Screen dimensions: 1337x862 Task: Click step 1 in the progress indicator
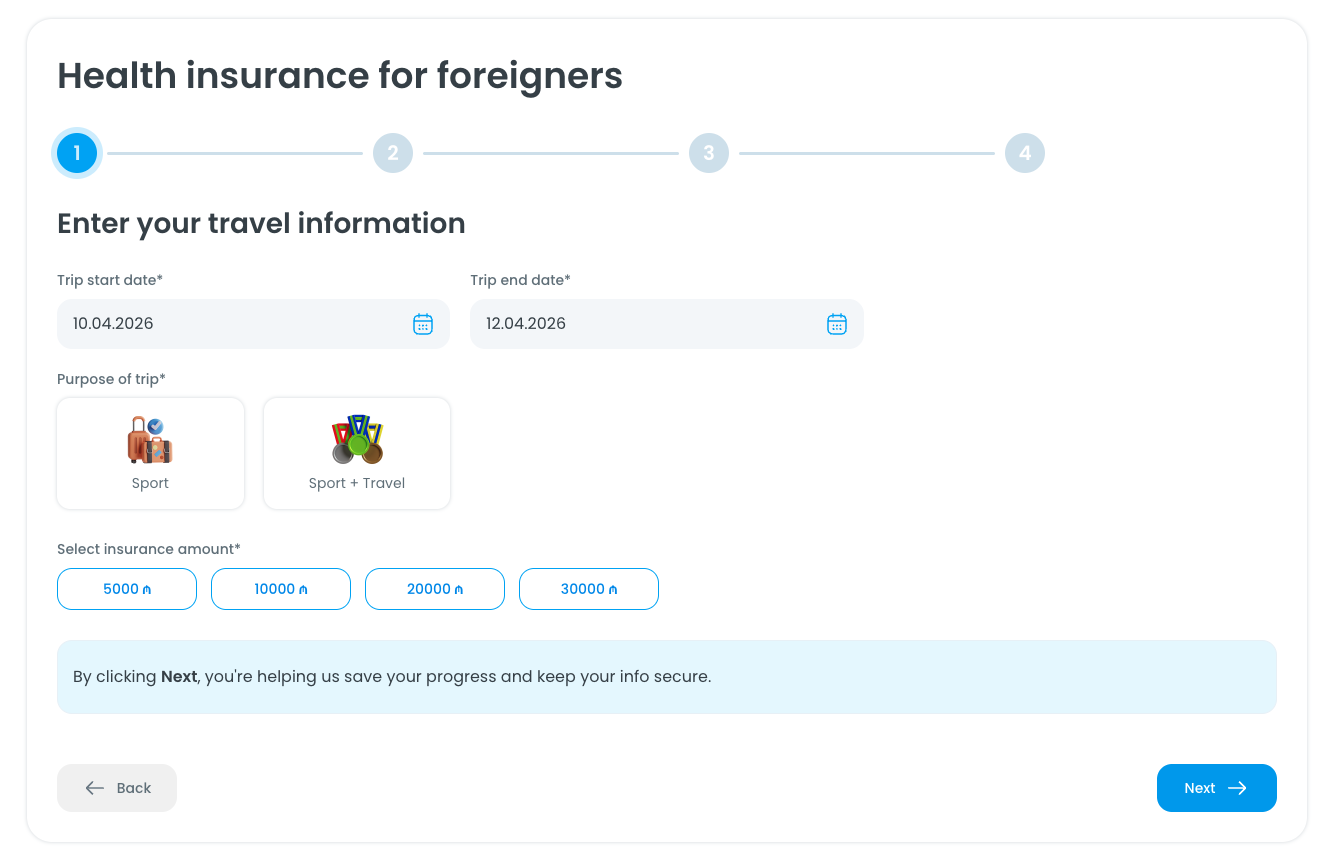click(77, 153)
